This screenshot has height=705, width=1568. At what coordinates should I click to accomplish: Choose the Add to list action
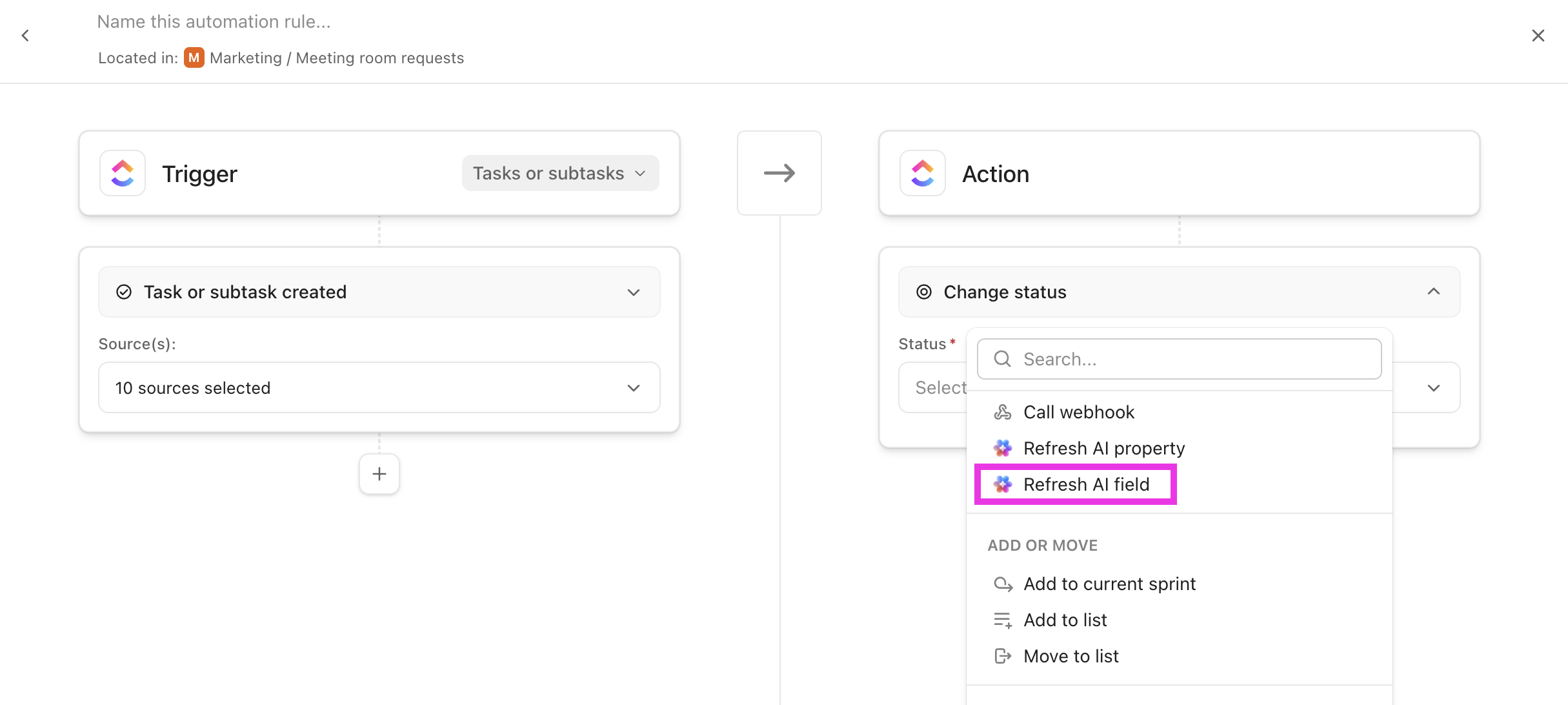(x=1065, y=620)
